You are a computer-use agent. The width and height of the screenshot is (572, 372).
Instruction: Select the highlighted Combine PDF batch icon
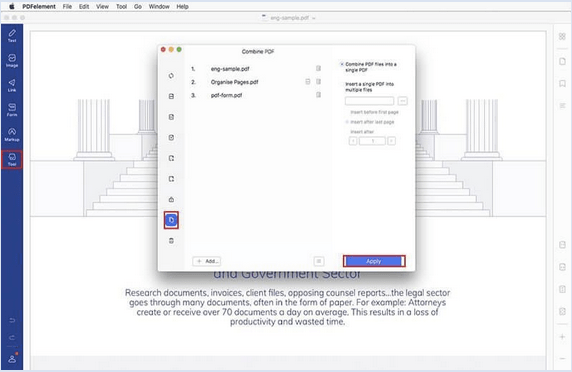point(171,220)
